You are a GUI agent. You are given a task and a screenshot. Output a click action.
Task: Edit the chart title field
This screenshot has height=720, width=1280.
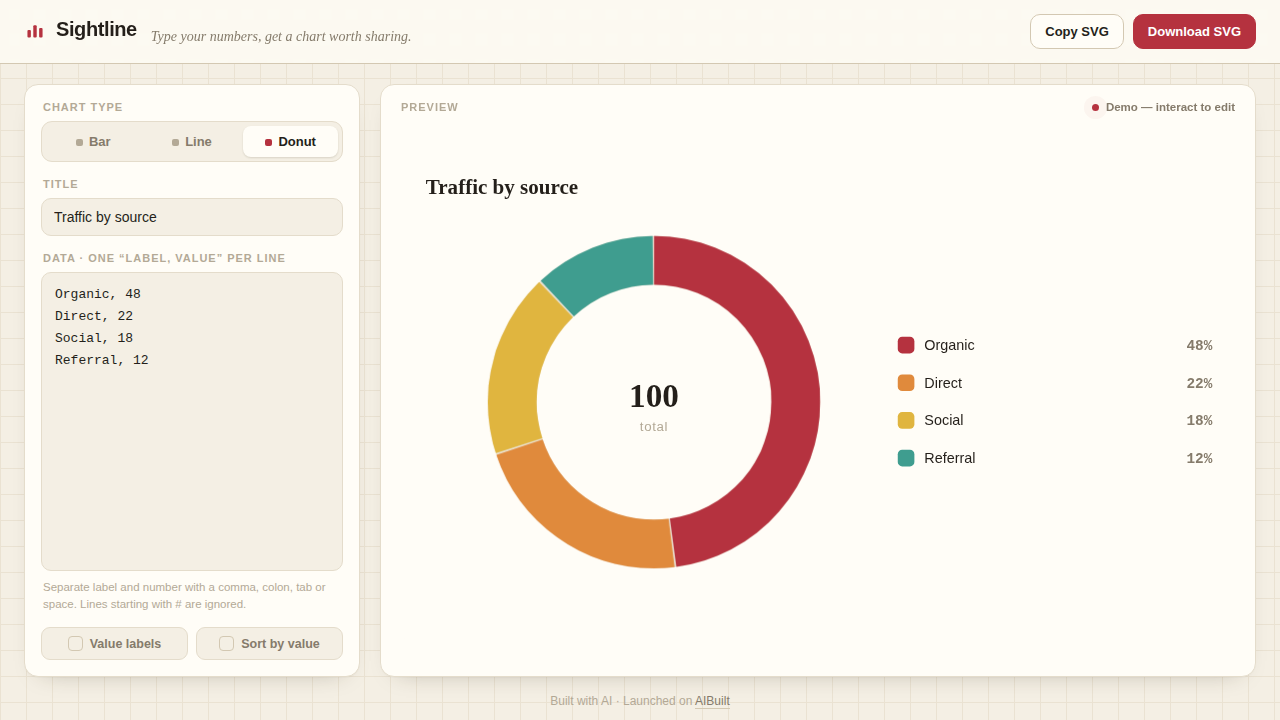(192, 217)
